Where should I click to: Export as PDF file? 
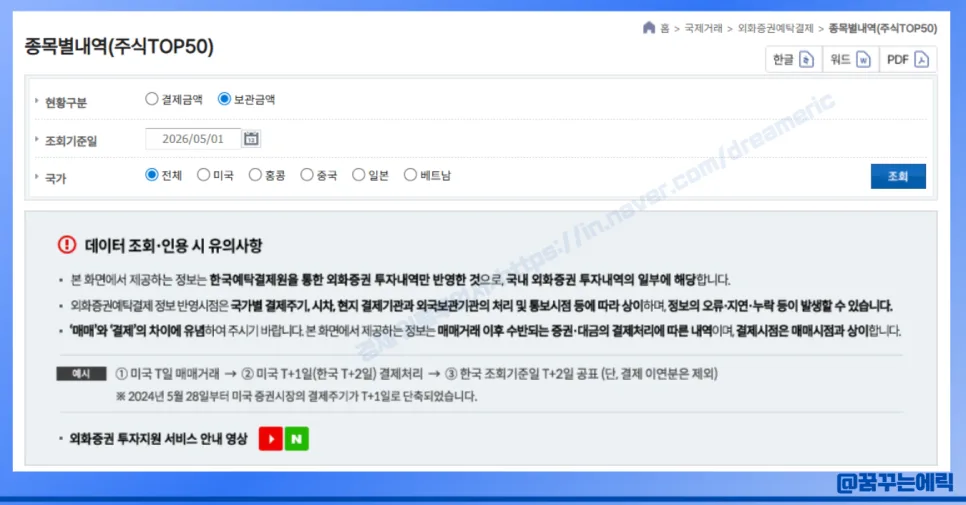(x=908, y=59)
